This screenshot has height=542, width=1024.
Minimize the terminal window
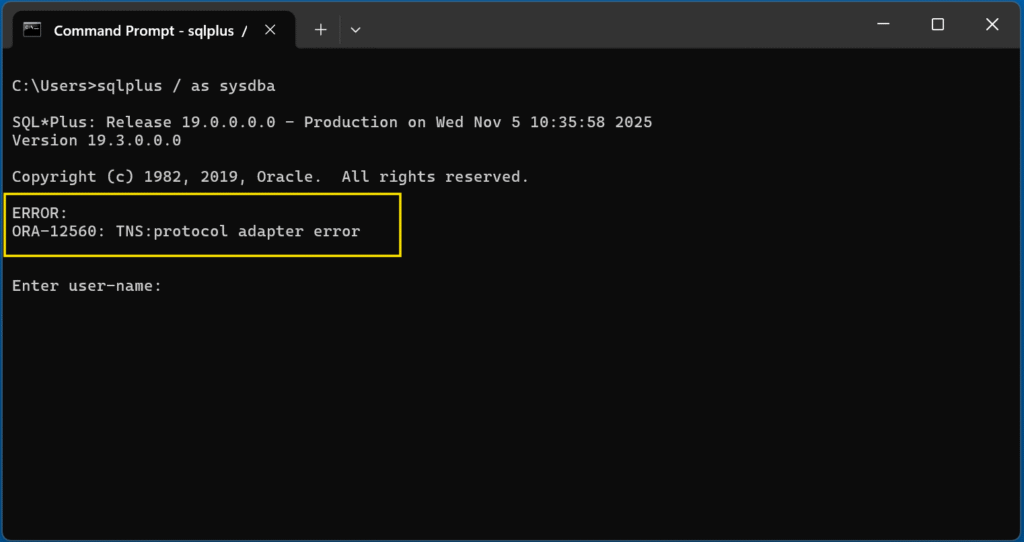[x=882, y=25]
